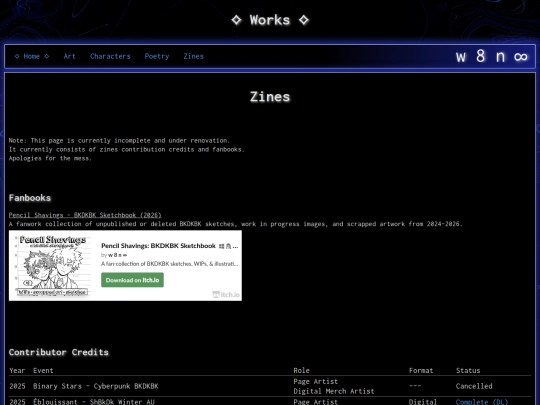Click the Status column header
Screen dimensions: 540x405
click(x=468, y=371)
